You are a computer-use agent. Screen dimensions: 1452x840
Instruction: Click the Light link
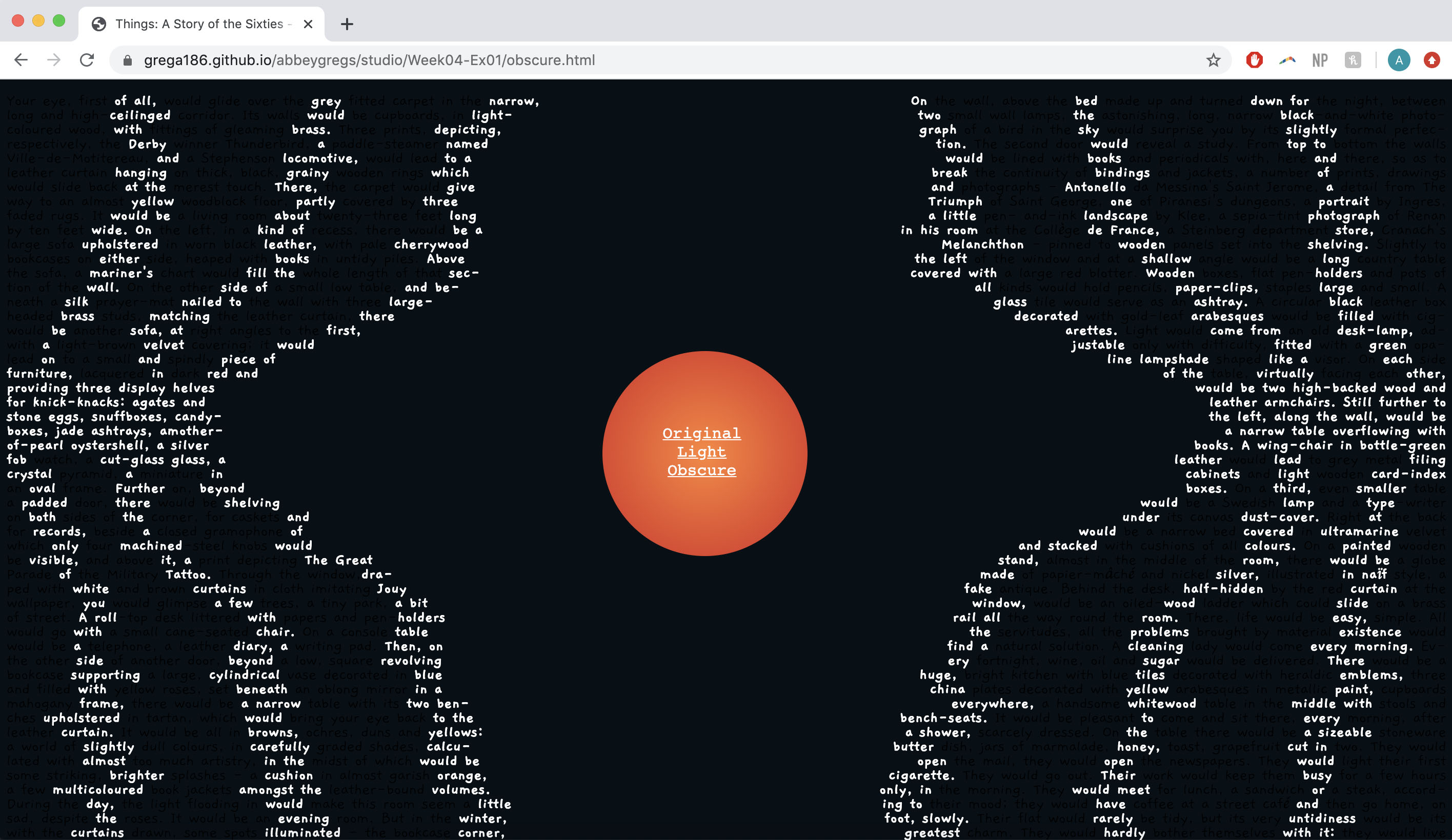[701, 452]
